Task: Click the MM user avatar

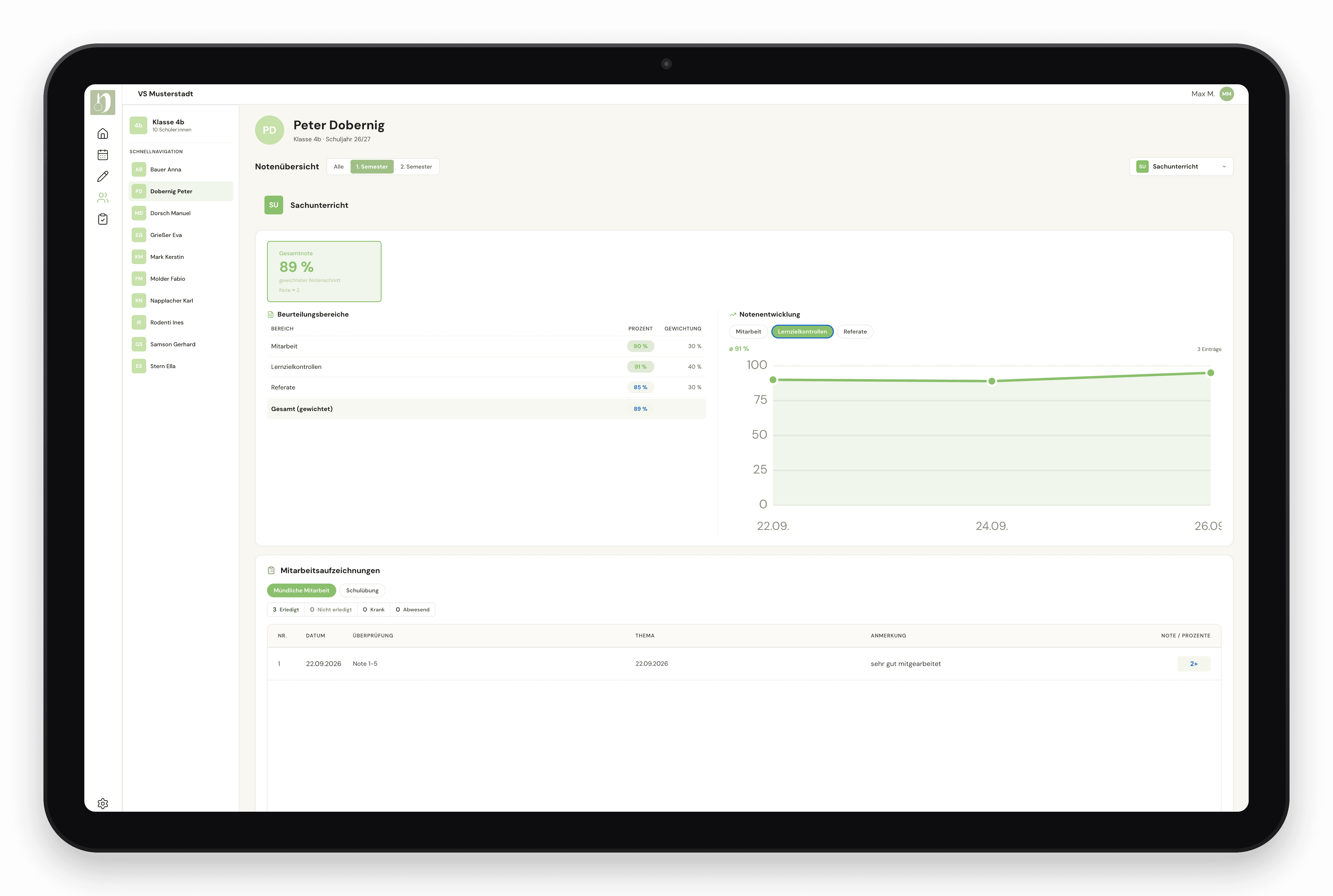Action: (x=1227, y=94)
